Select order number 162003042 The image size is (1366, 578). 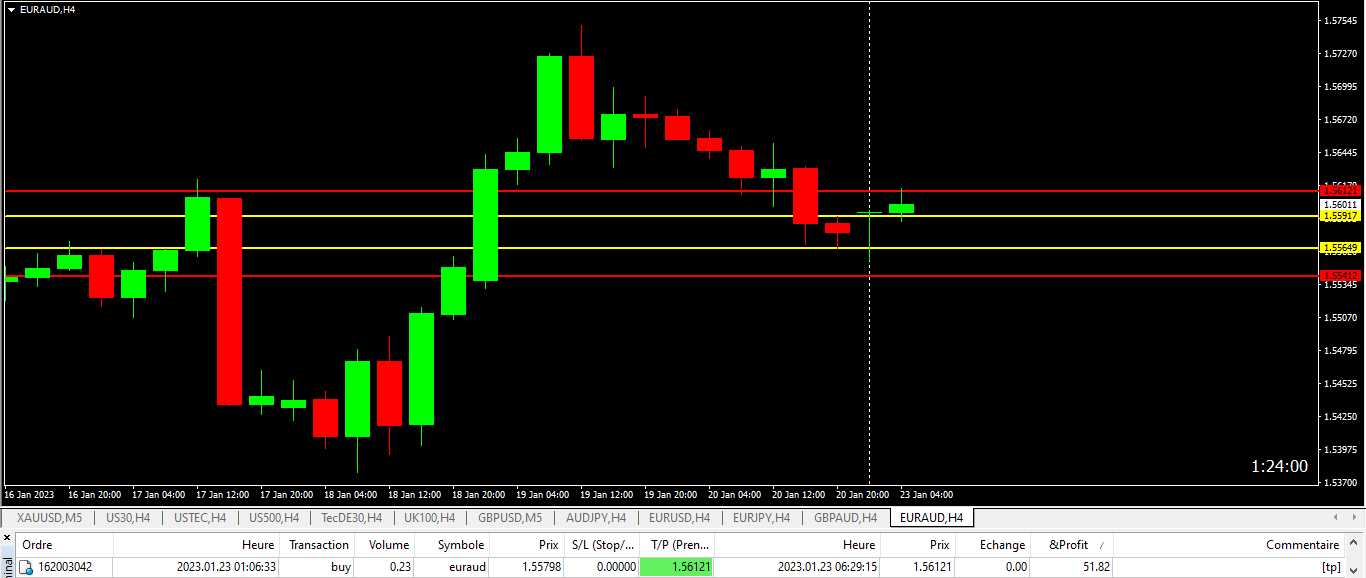pos(65,567)
